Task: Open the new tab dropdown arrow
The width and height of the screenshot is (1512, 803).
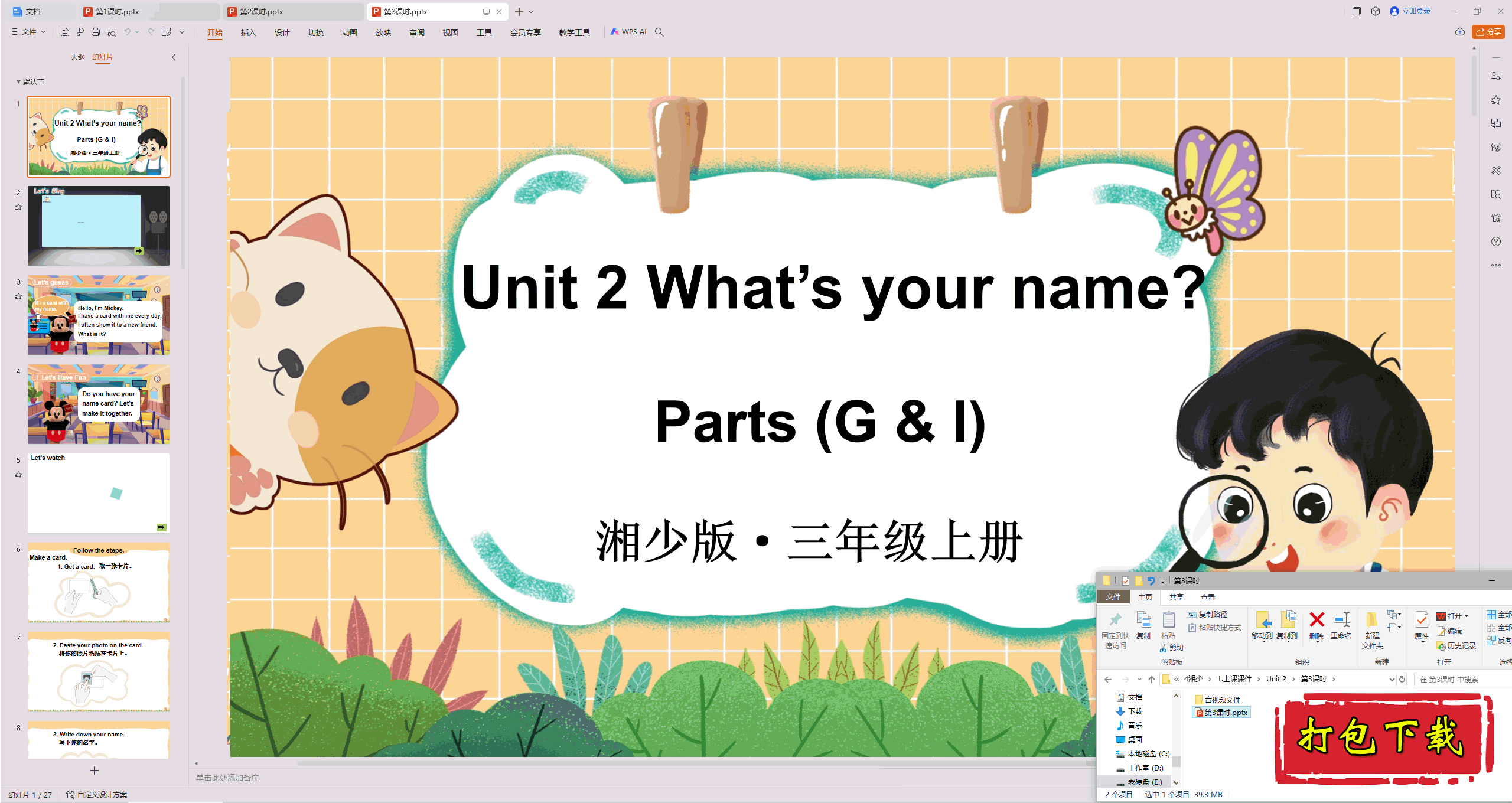Action: click(531, 11)
